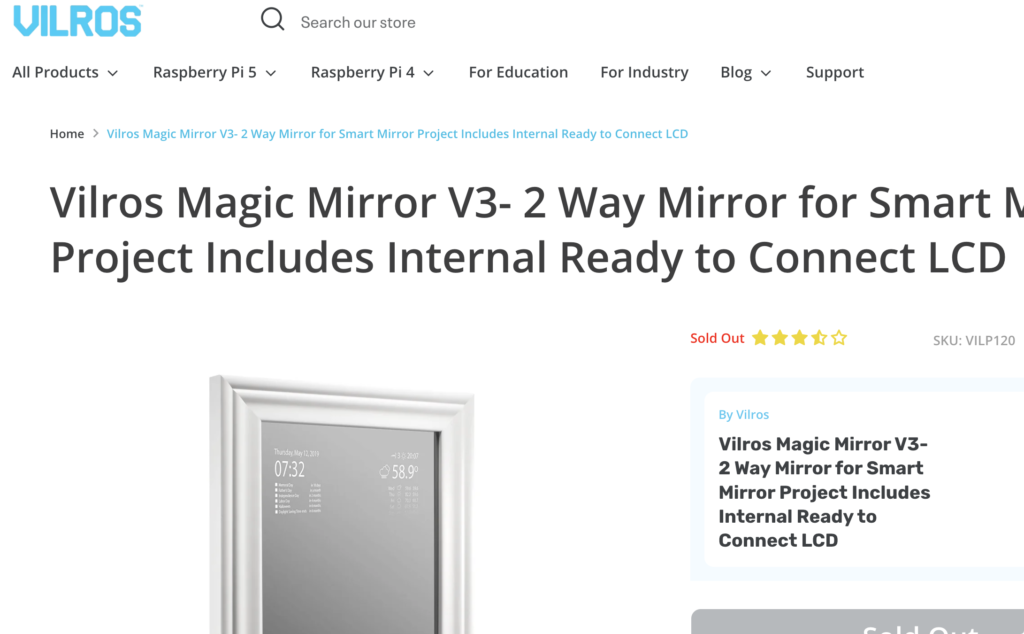Click the empty fifth rating star
The height and width of the screenshot is (634, 1024).
click(x=839, y=338)
